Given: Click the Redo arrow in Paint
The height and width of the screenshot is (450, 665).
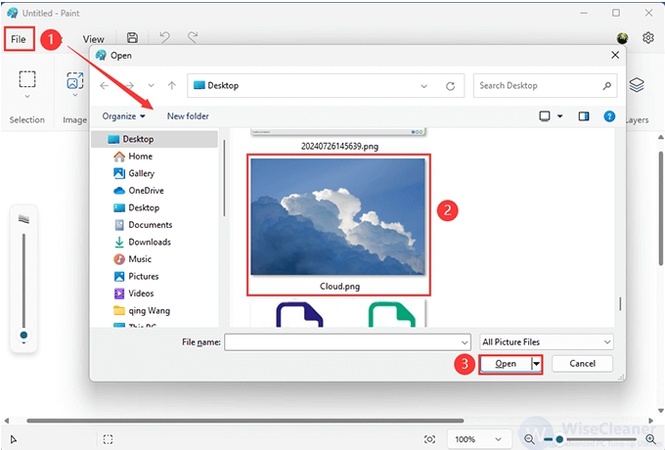Looking at the screenshot, I should 193,38.
